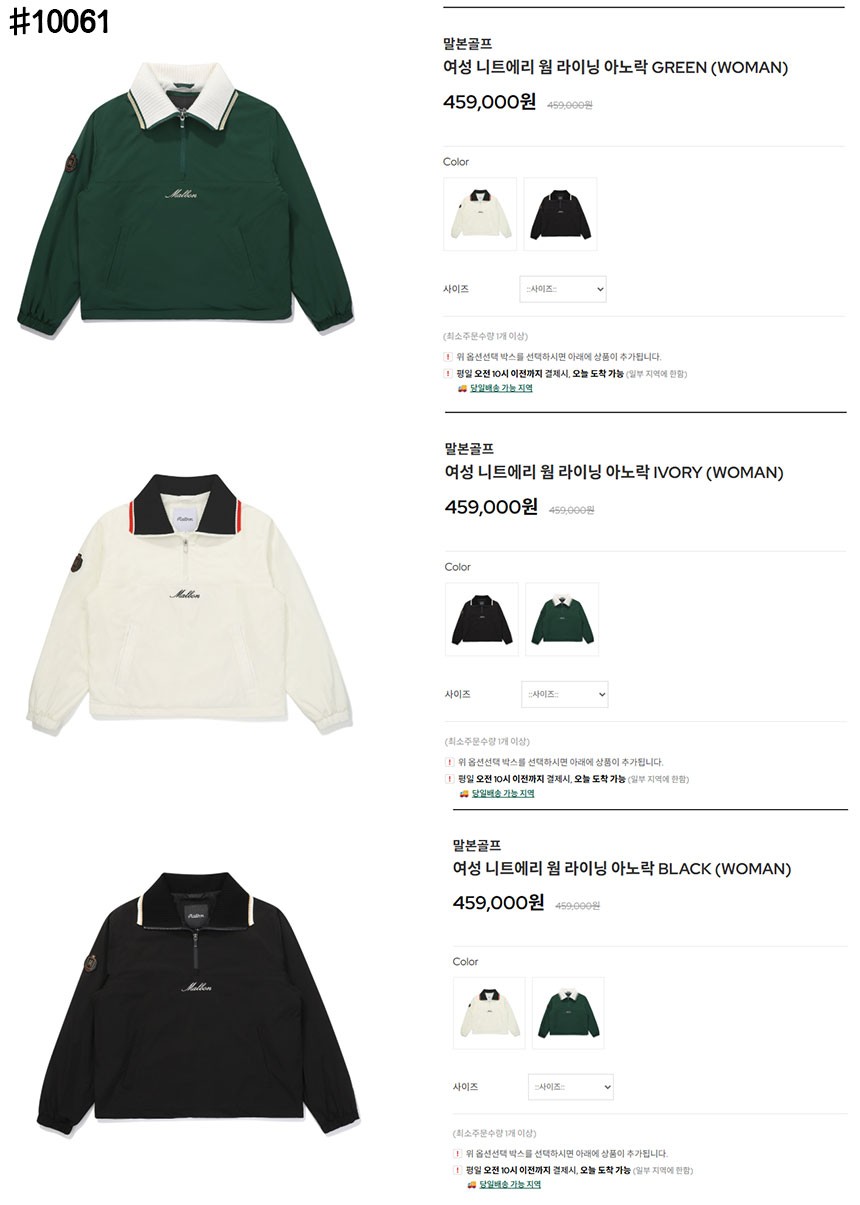
Task: Open size dropdown for BLACK anorak
Action: coord(571,1087)
